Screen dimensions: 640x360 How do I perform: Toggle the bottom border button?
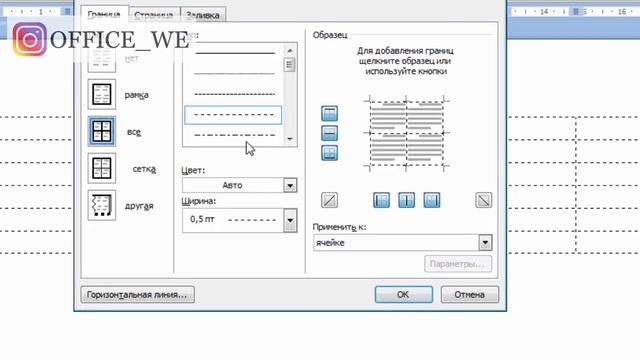329,153
